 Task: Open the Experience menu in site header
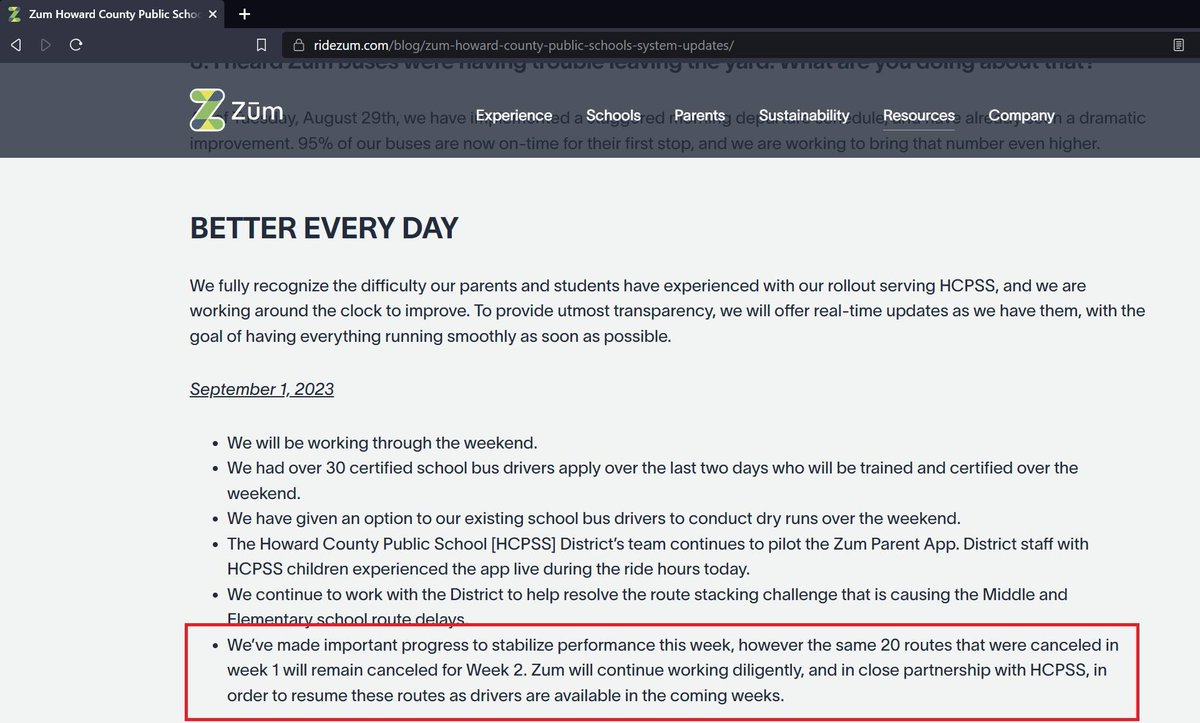(x=514, y=115)
